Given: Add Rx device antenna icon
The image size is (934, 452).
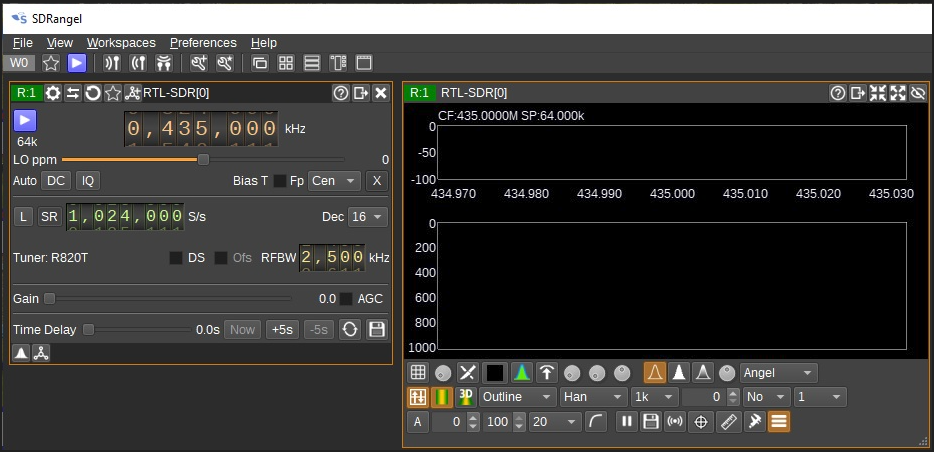Looking at the screenshot, I should (112, 63).
